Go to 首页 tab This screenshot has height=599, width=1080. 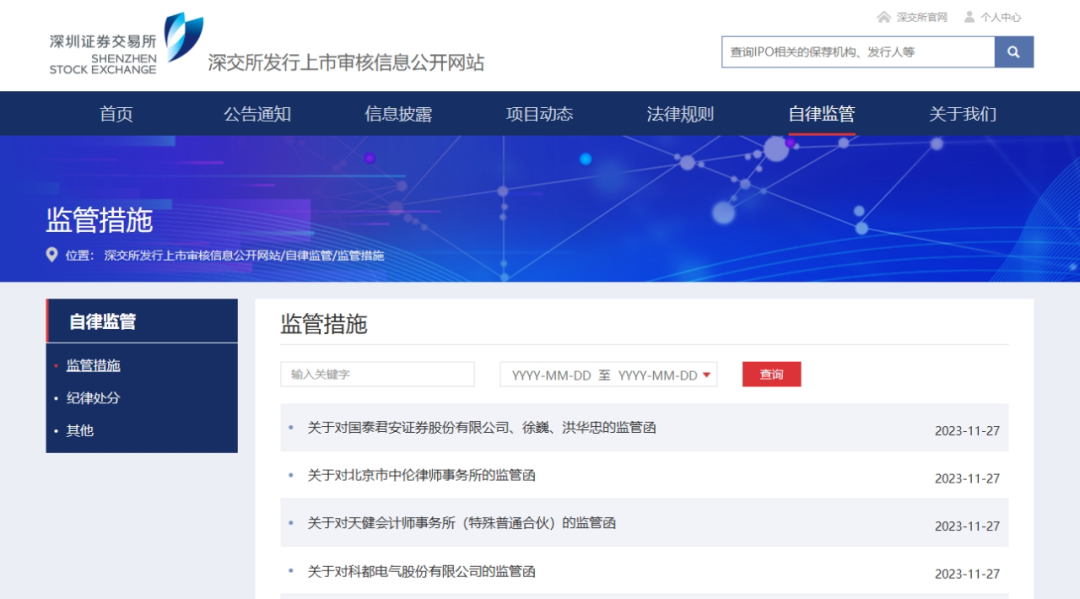click(x=116, y=114)
